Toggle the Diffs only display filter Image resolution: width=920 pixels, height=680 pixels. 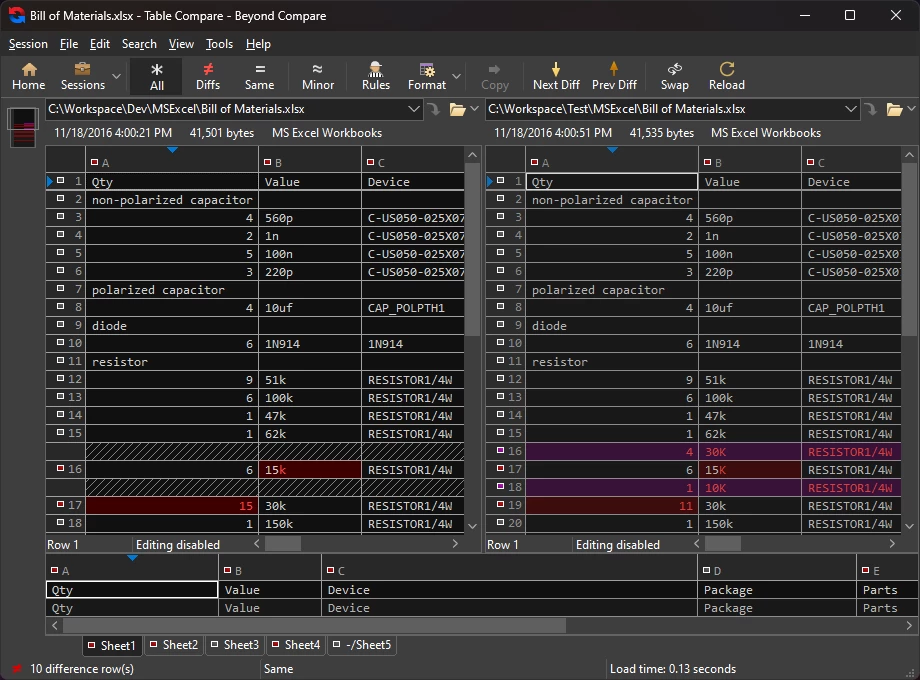coord(208,76)
